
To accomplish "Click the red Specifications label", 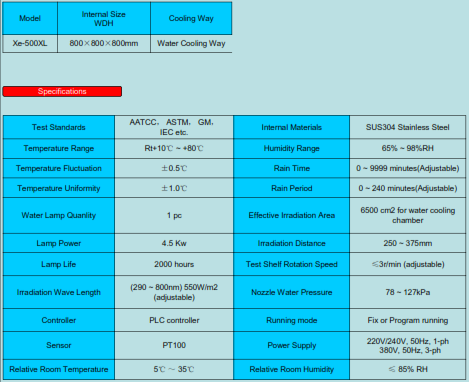I will pos(62,91).
